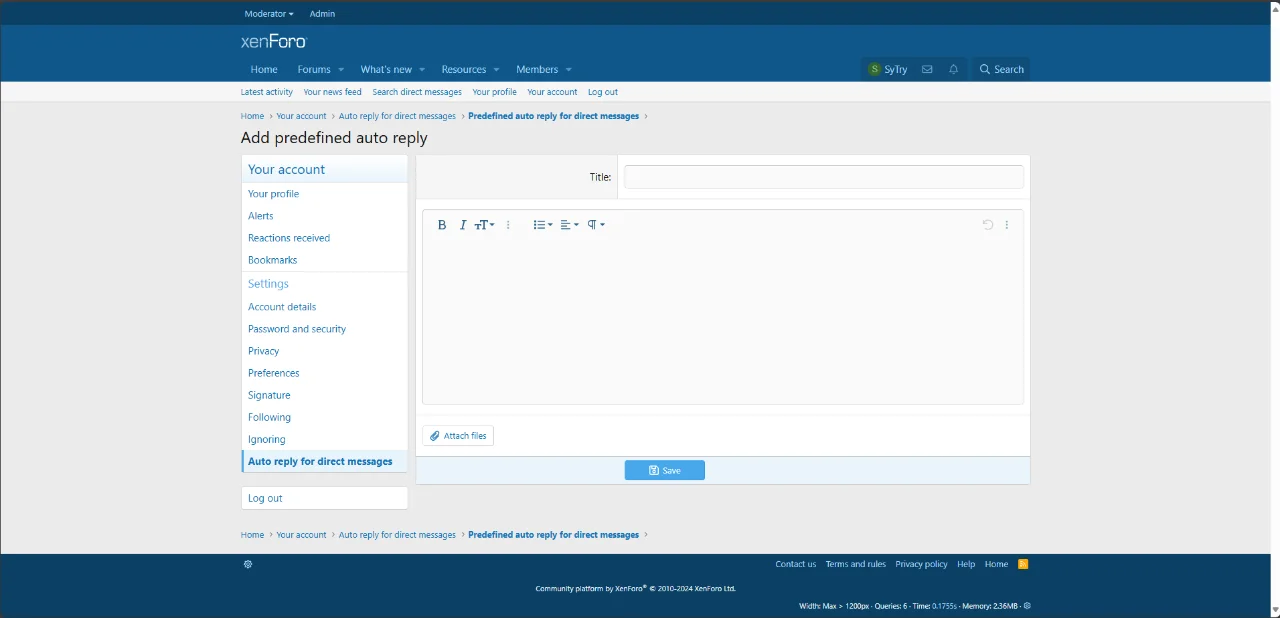Open the font size dropdown
The image size is (1280, 618).
[484, 225]
